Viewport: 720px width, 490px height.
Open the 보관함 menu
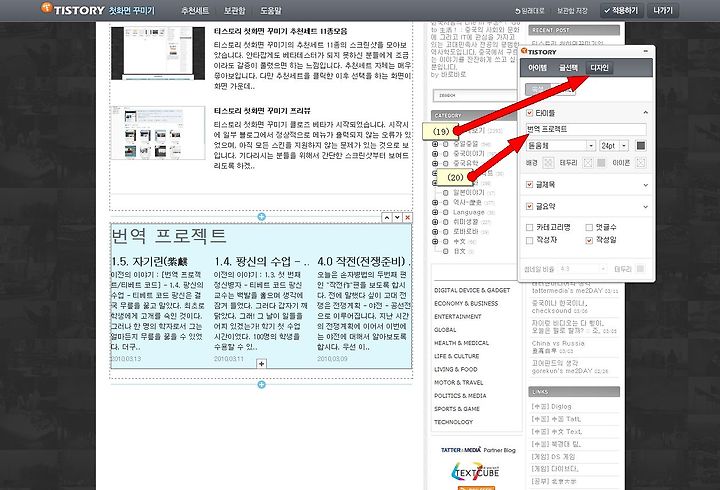(234, 10)
